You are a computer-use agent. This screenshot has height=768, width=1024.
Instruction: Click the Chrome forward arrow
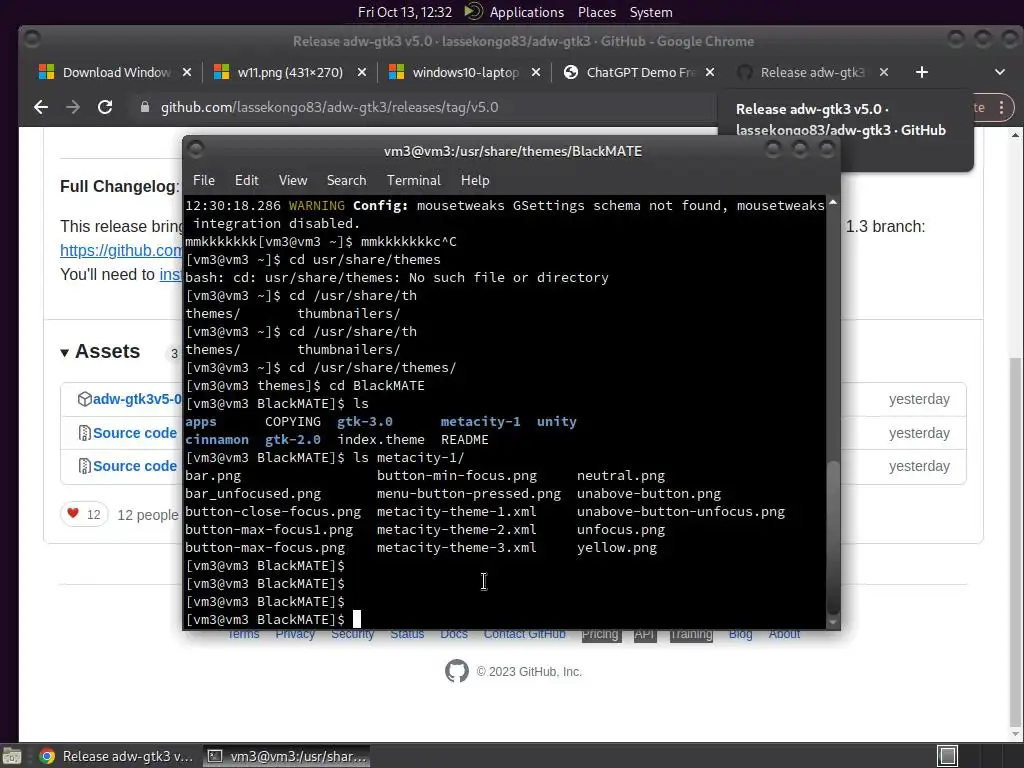point(73,107)
